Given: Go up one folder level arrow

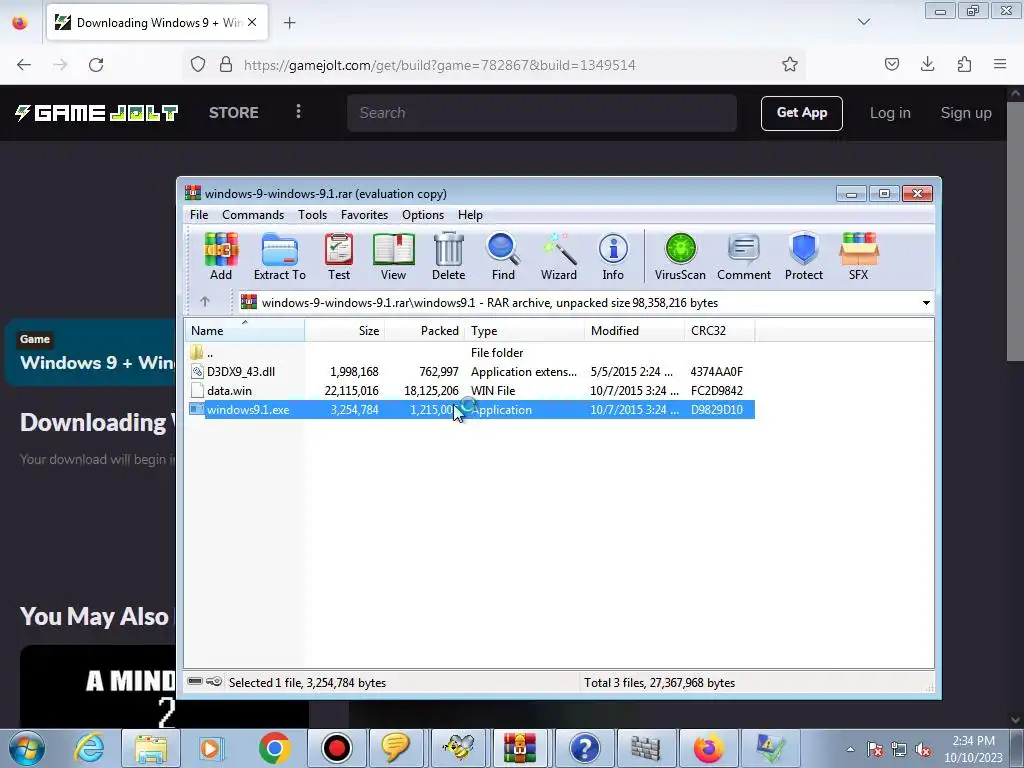Looking at the screenshot, I should (x=204, y=302).
